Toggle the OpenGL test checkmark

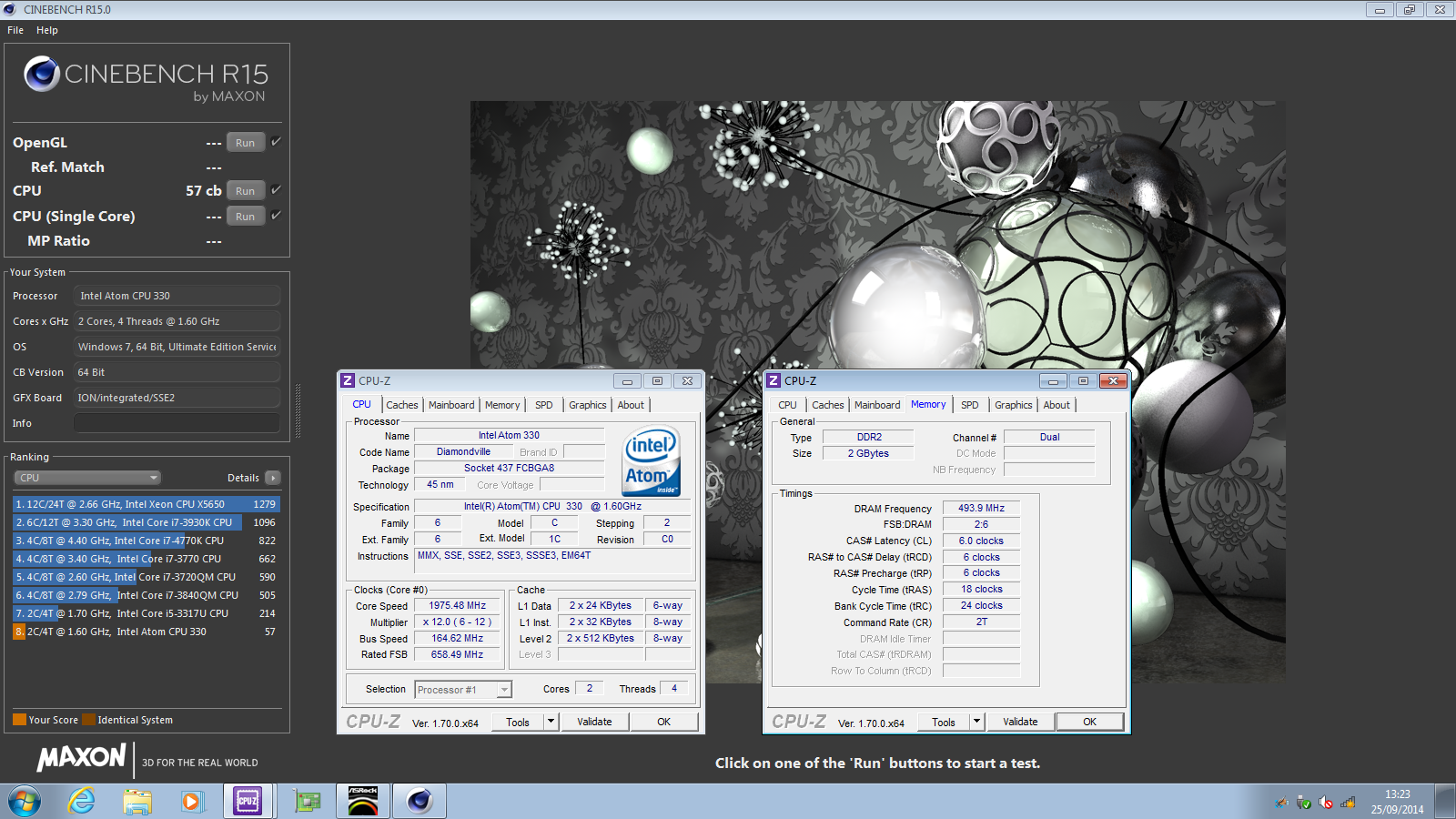pyautogui.click(x=276, y=142)
